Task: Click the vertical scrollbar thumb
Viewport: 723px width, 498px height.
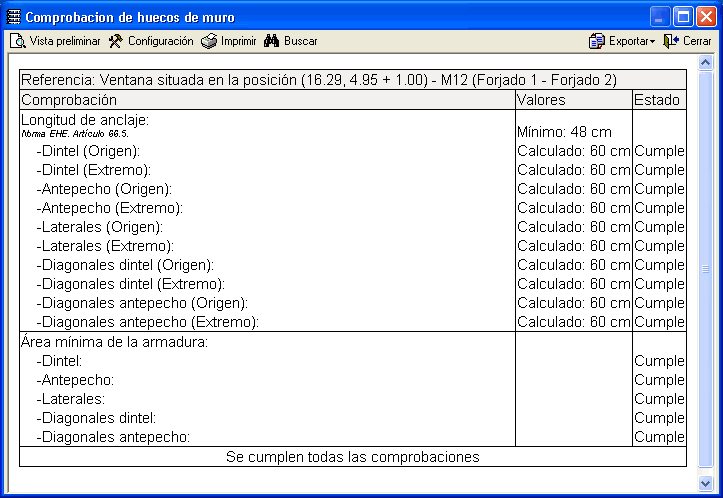Action: (x=705, y=269)
